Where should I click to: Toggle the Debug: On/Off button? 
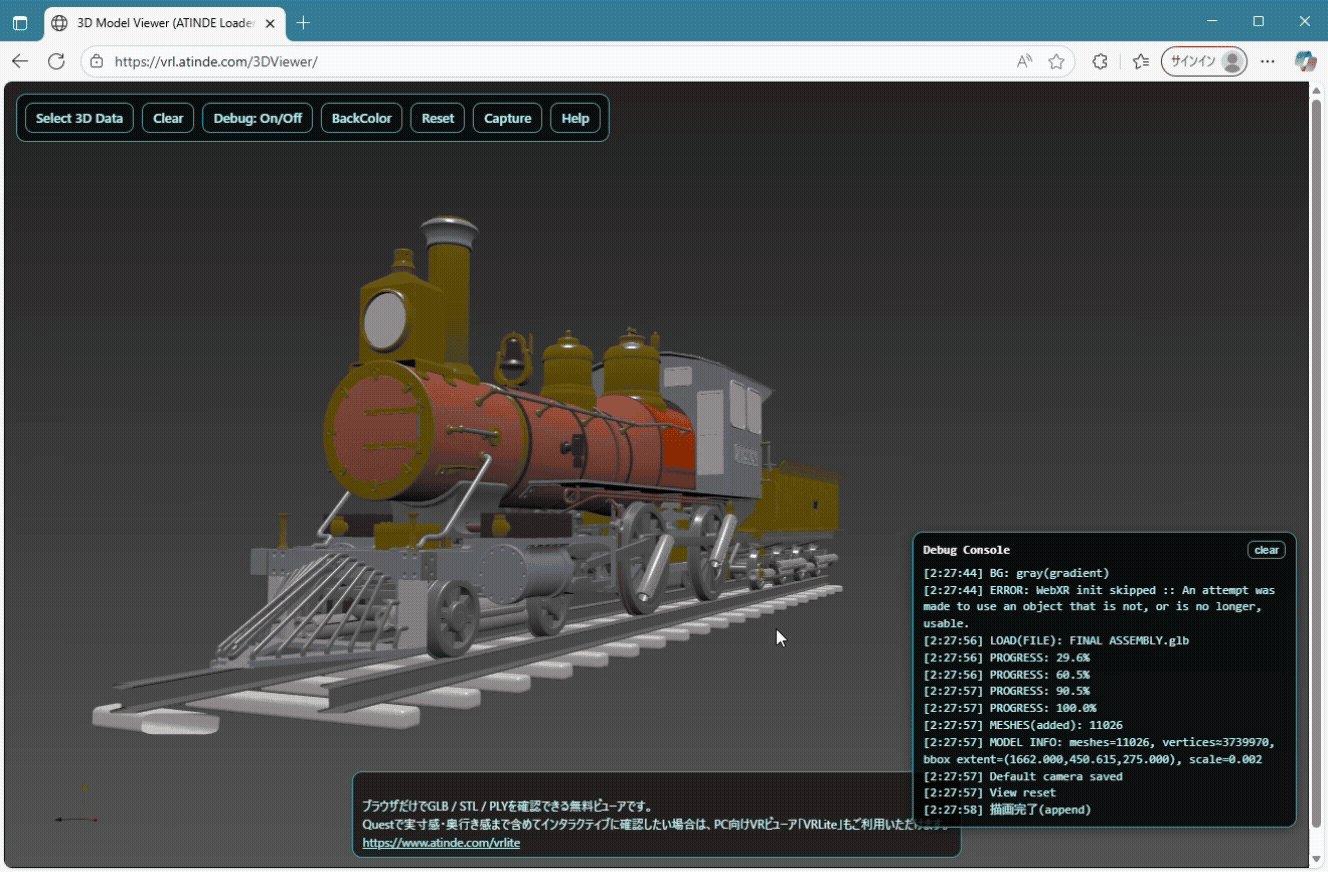click(x=257, y=118)
